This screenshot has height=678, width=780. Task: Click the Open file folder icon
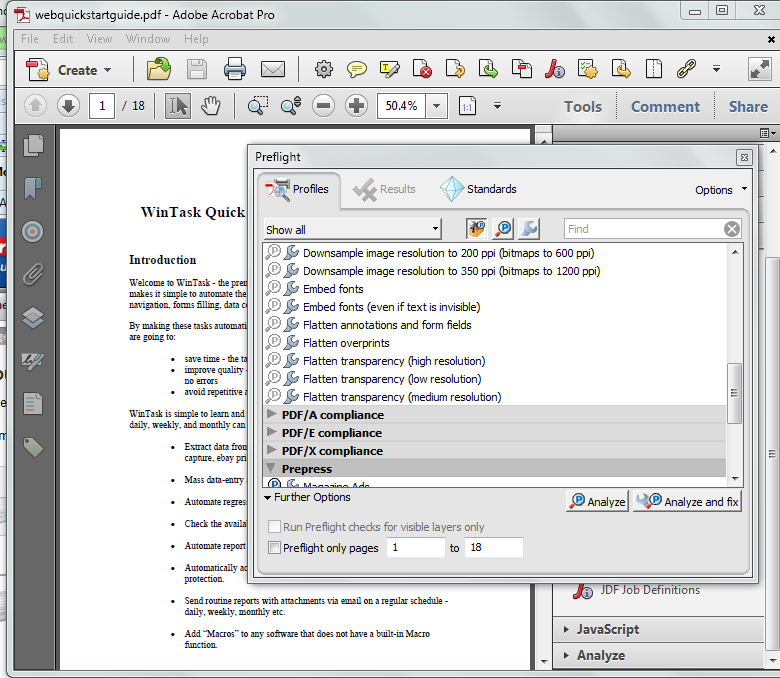tap(159, 69)
